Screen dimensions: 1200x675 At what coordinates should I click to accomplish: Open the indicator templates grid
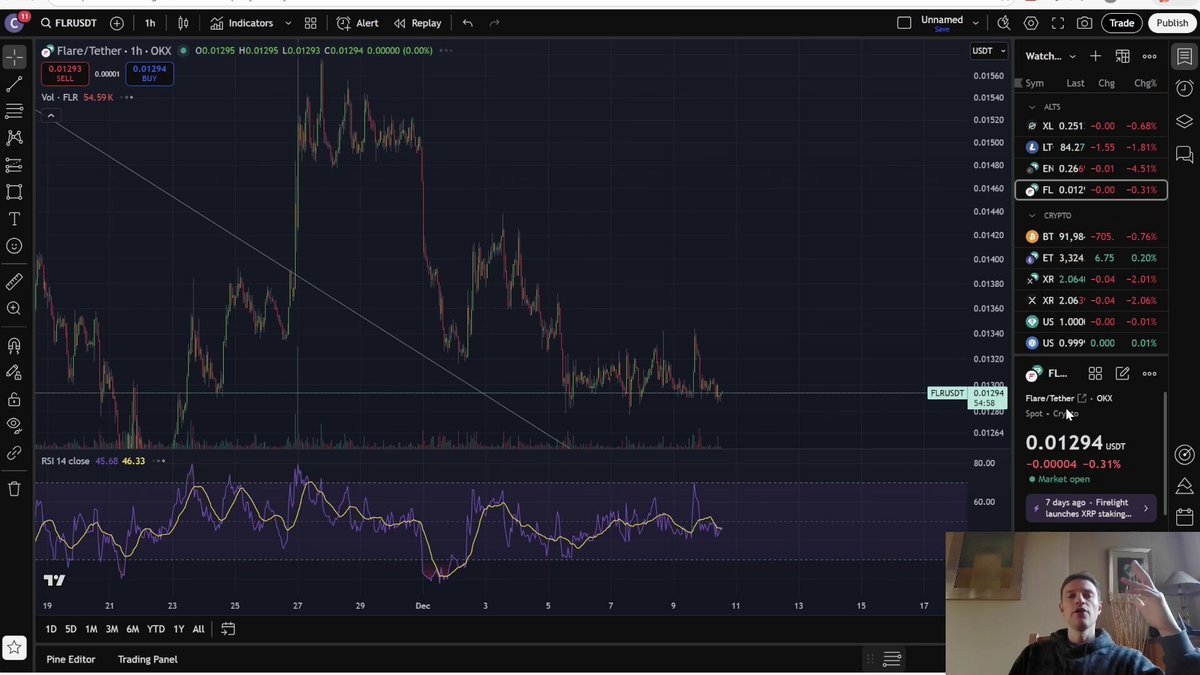(x=311, y=23)
